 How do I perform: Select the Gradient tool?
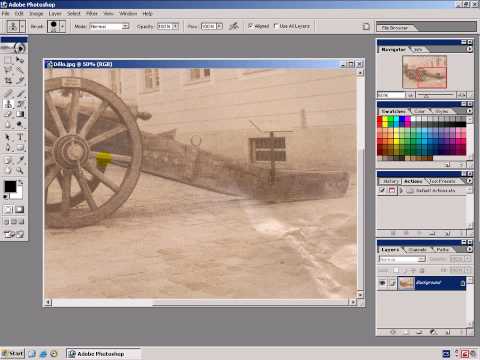20,114
